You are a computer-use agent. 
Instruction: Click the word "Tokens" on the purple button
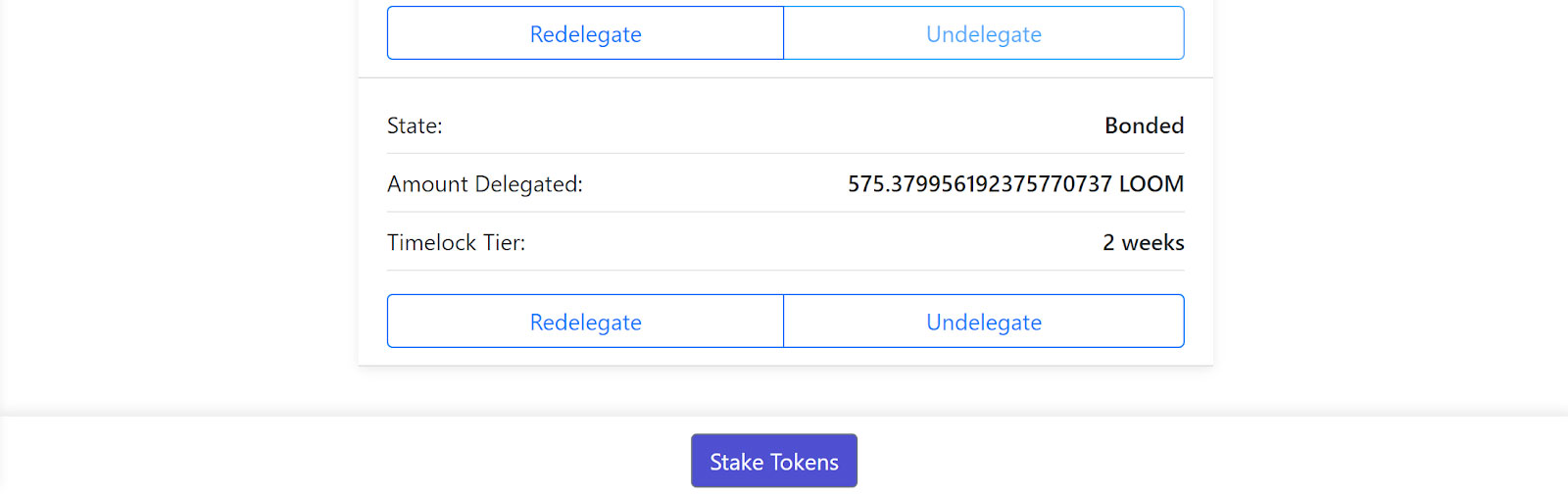coord(805,462)
